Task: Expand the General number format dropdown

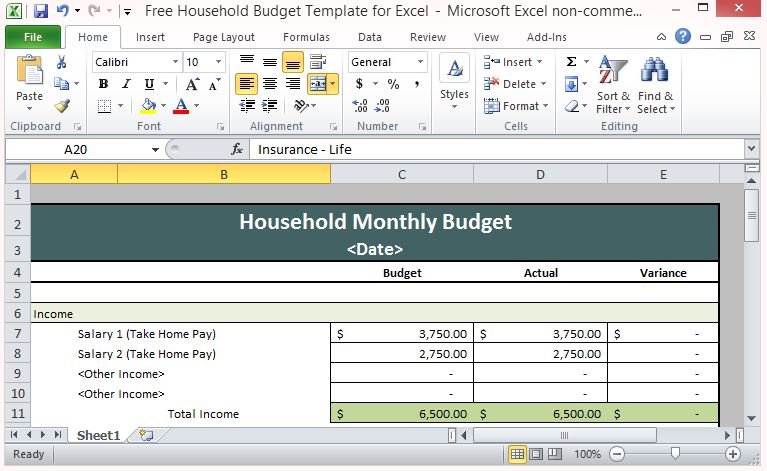Action: coord(420,62)
